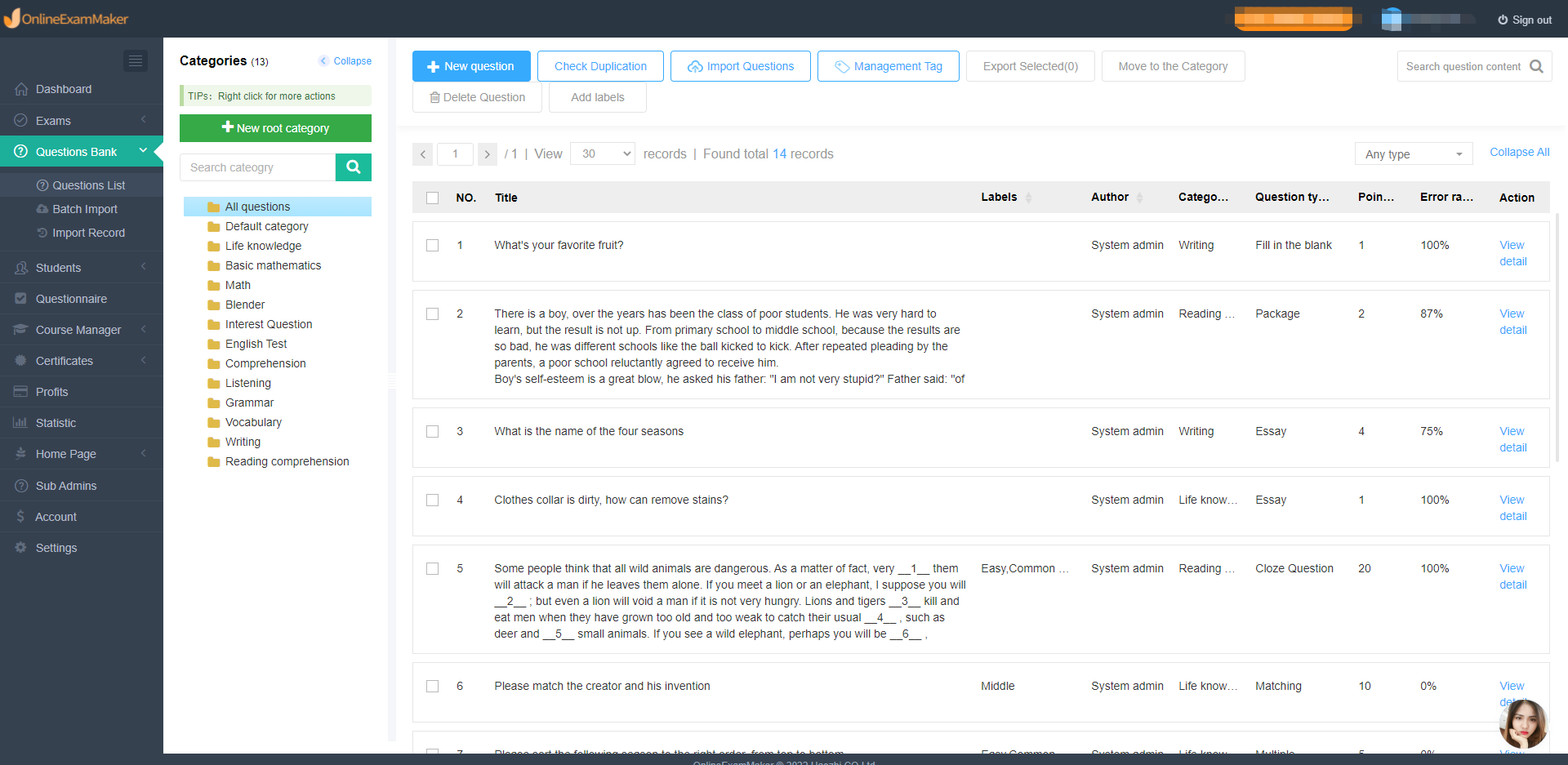The width and height of the screenshot is (1568, 765).
Task: Open the Any type filter dropdown
Action: [1413, 154]
